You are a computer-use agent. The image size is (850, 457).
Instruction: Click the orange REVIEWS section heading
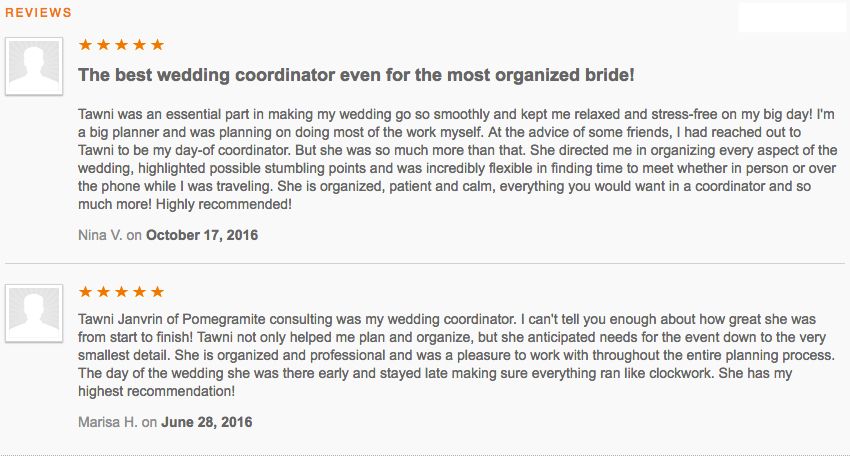click(38, 12)
